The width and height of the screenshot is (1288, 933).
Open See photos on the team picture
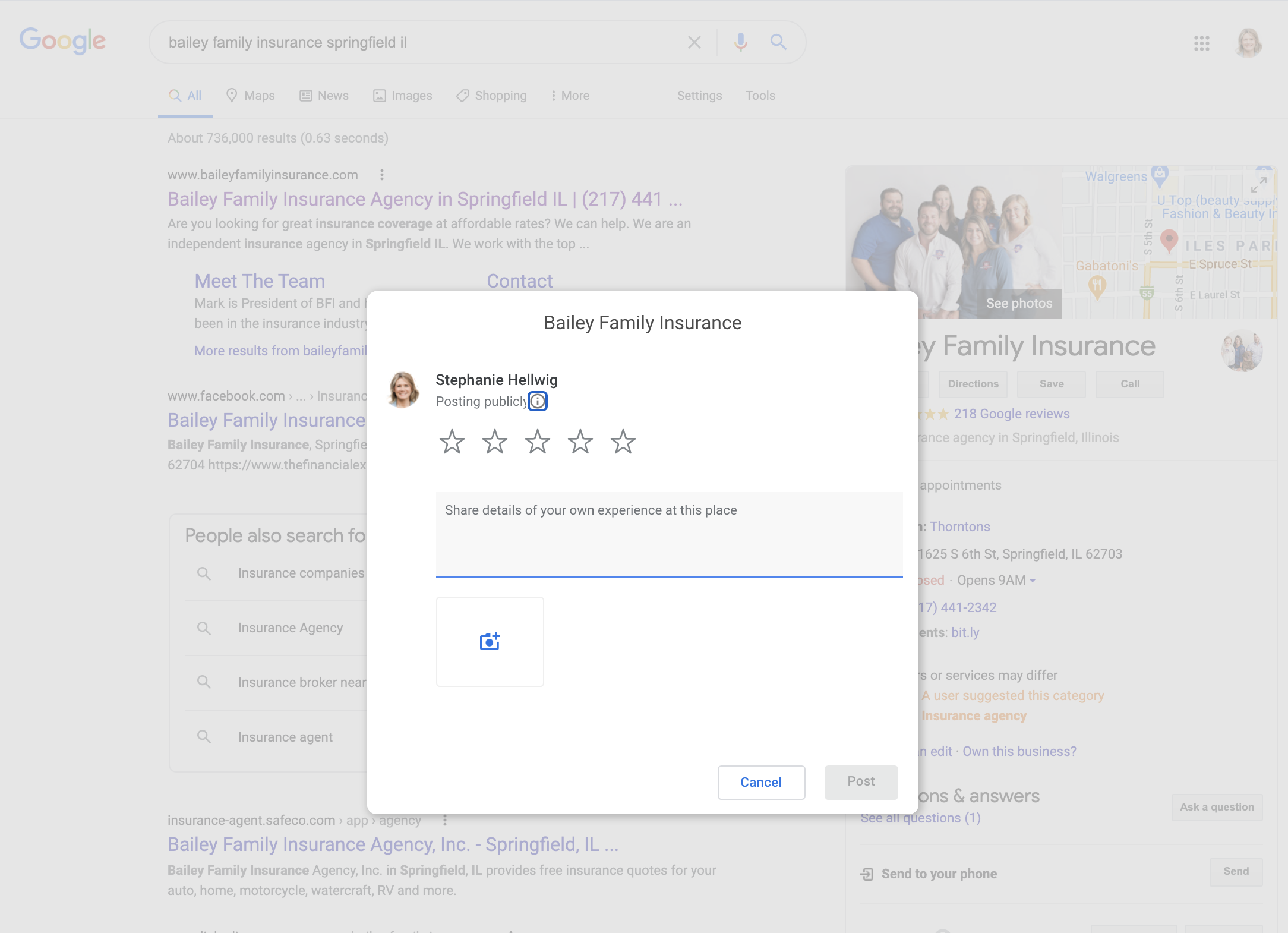[x=1019, y=303]
